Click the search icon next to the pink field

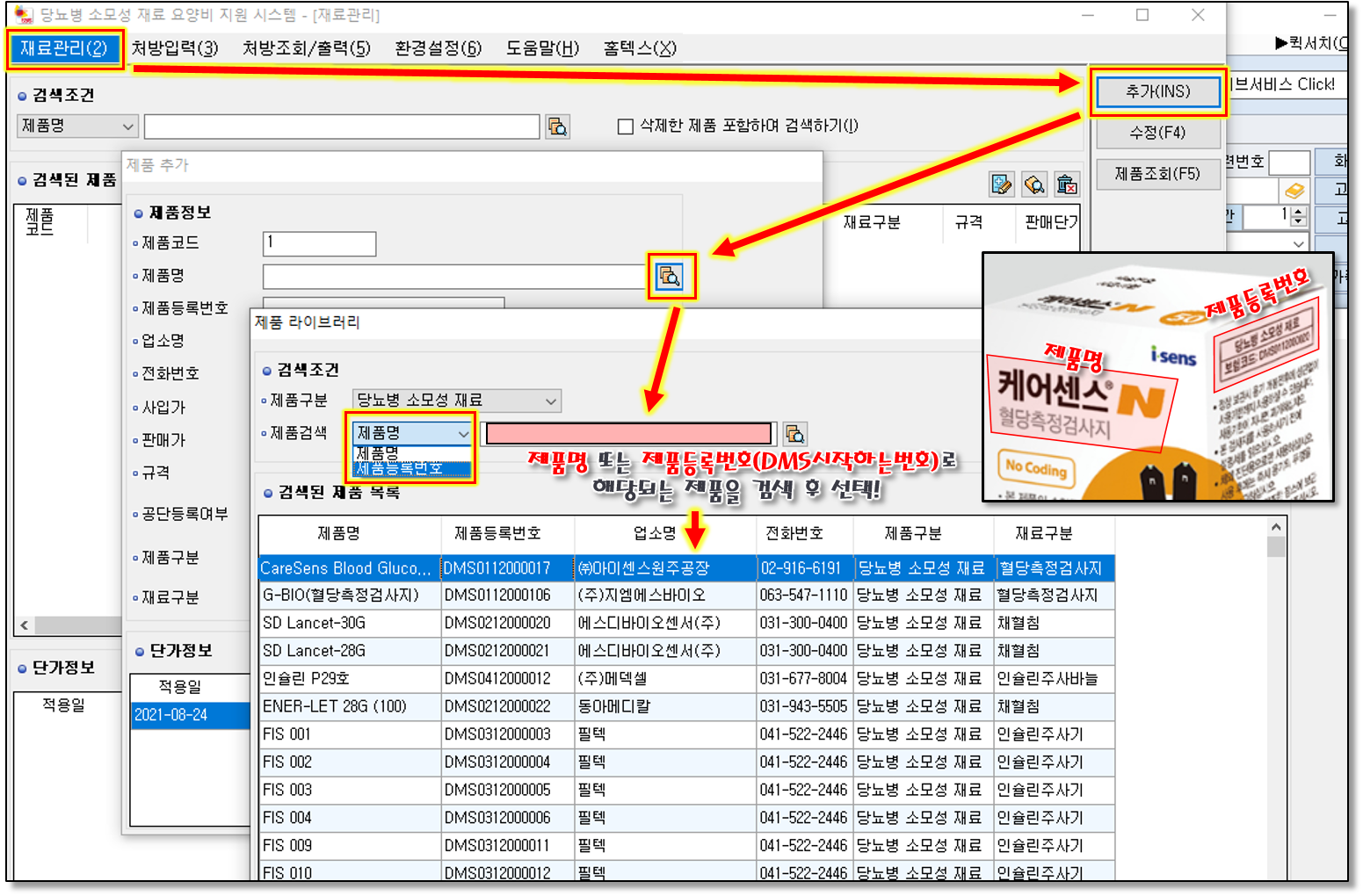[x=795, y=434]
